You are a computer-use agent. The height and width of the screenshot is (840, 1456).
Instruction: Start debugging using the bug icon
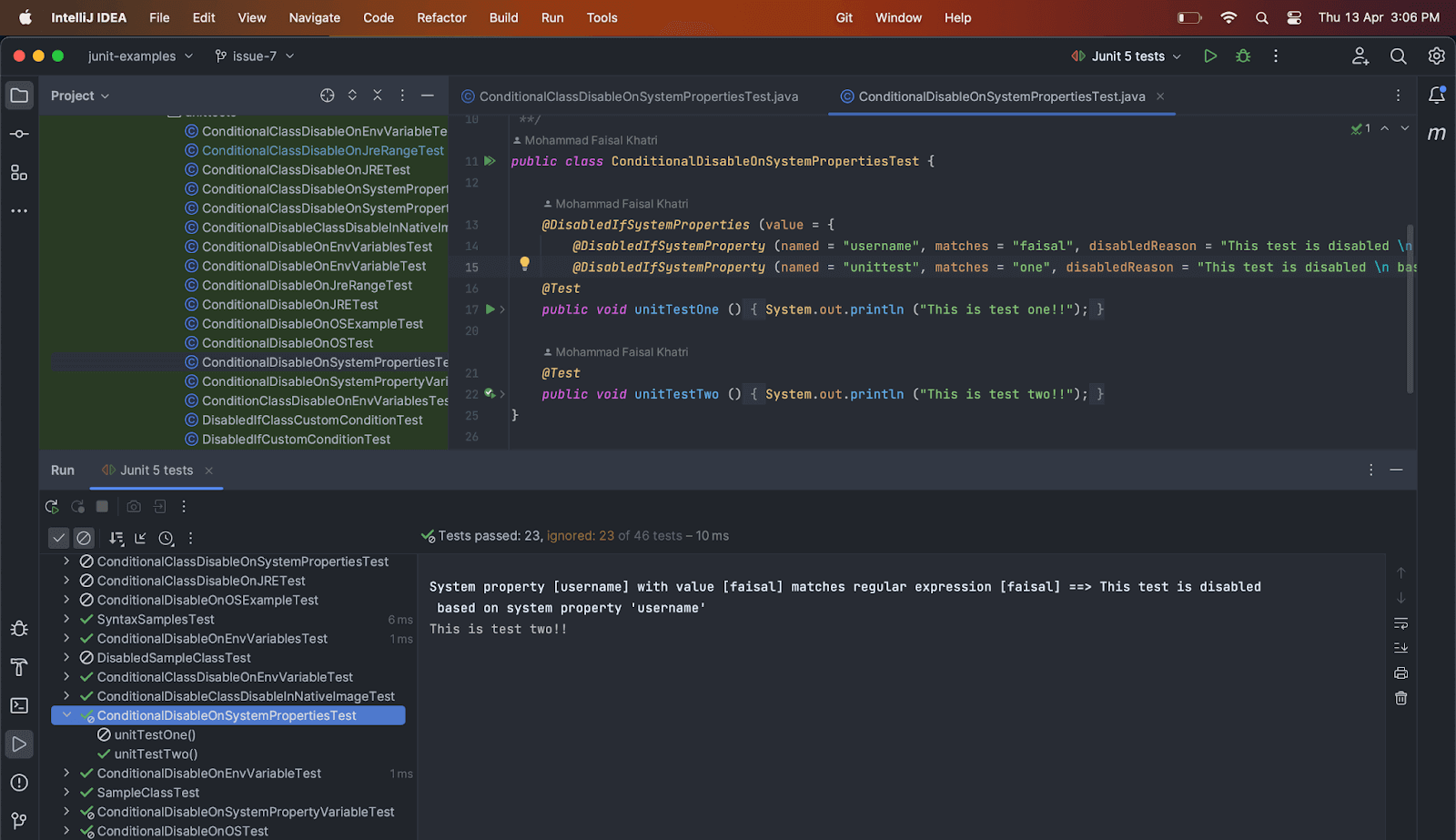(x=1242, y=56)
